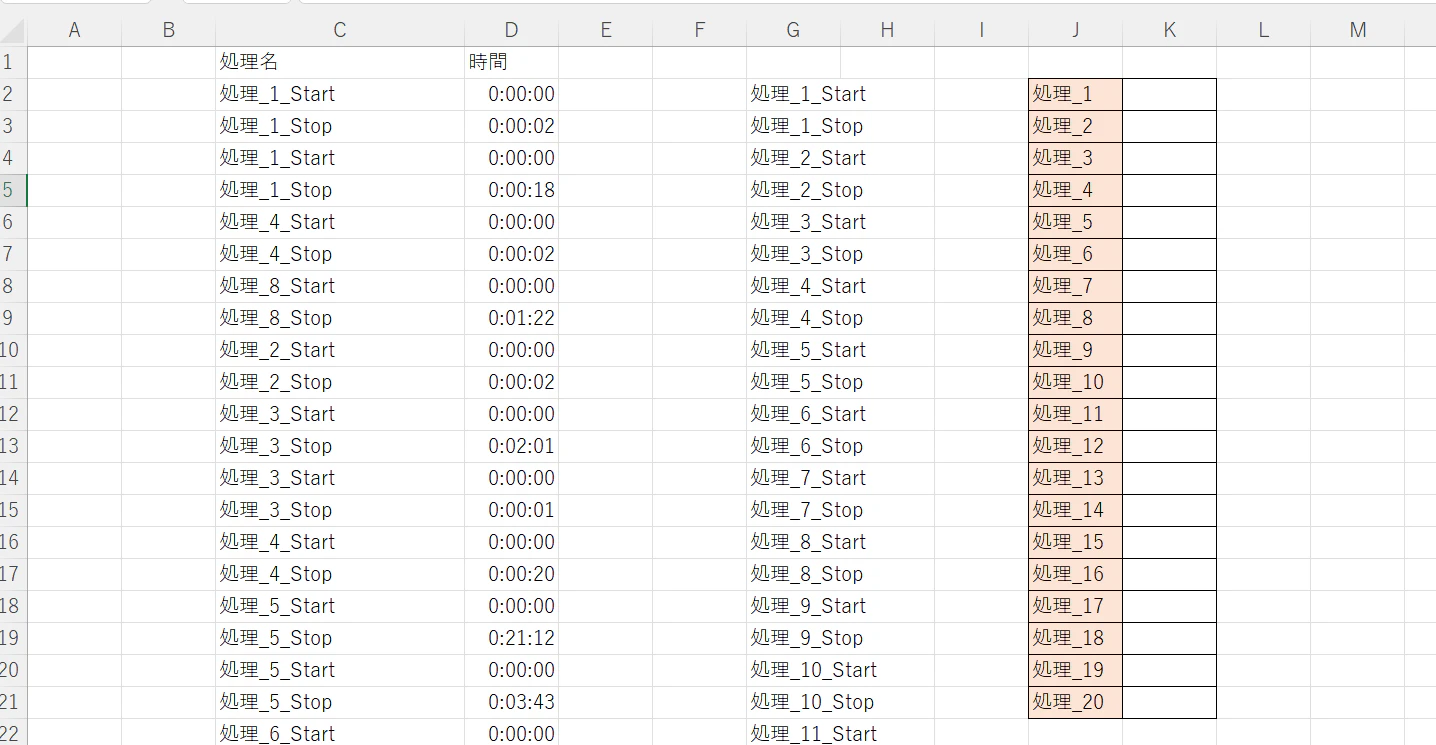Click empty bordered cell beside 処理_10
This screenshot has height=745, width=1436.
point(1169,382)
